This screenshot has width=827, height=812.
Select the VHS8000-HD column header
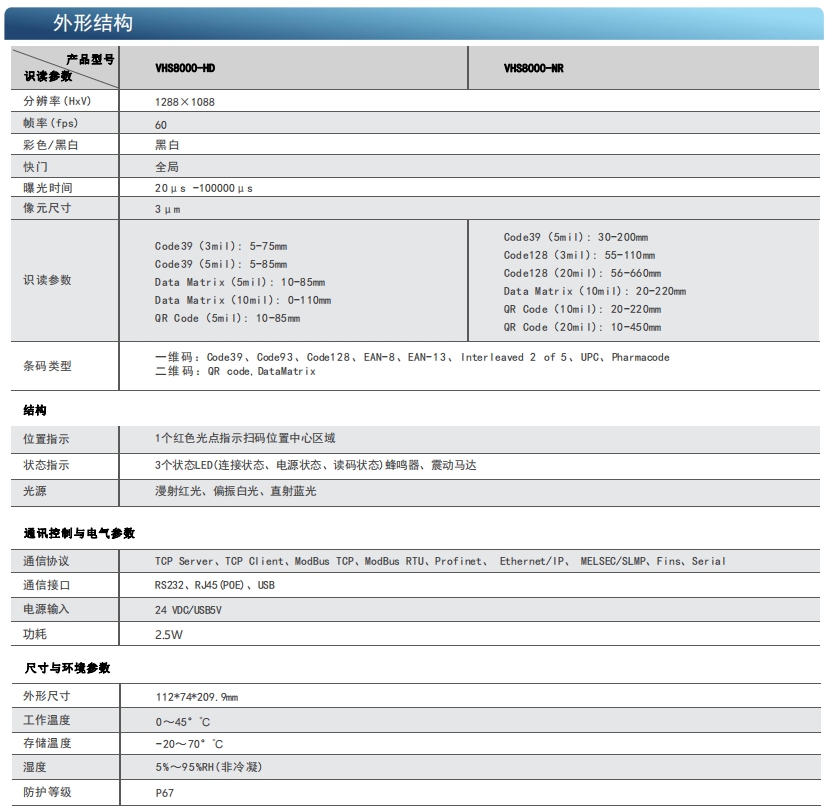[185, 68]
